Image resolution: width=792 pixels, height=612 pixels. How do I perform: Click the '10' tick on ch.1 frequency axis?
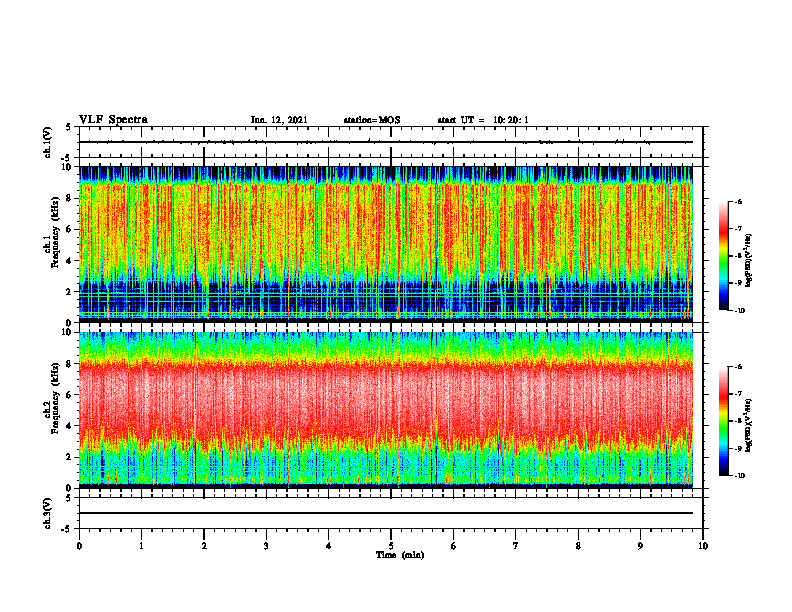click(x=67, y=167)
